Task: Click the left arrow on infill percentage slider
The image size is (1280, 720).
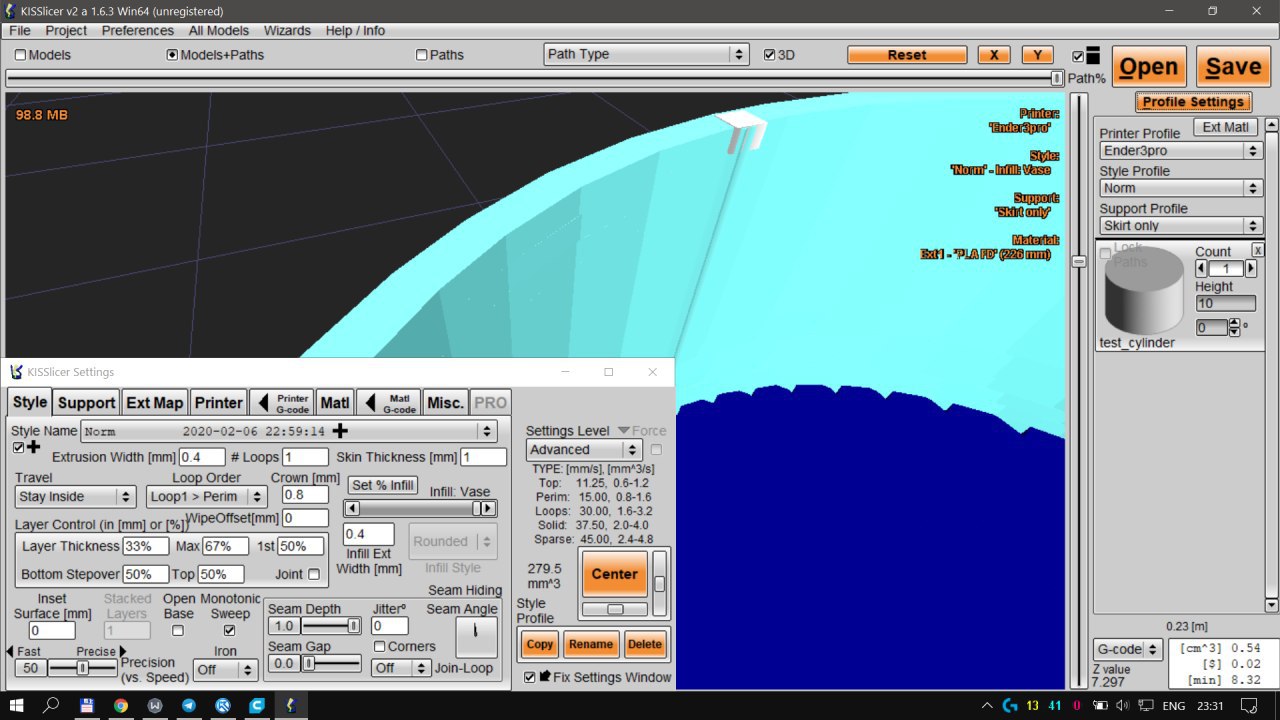Action: tap(352, 509)
